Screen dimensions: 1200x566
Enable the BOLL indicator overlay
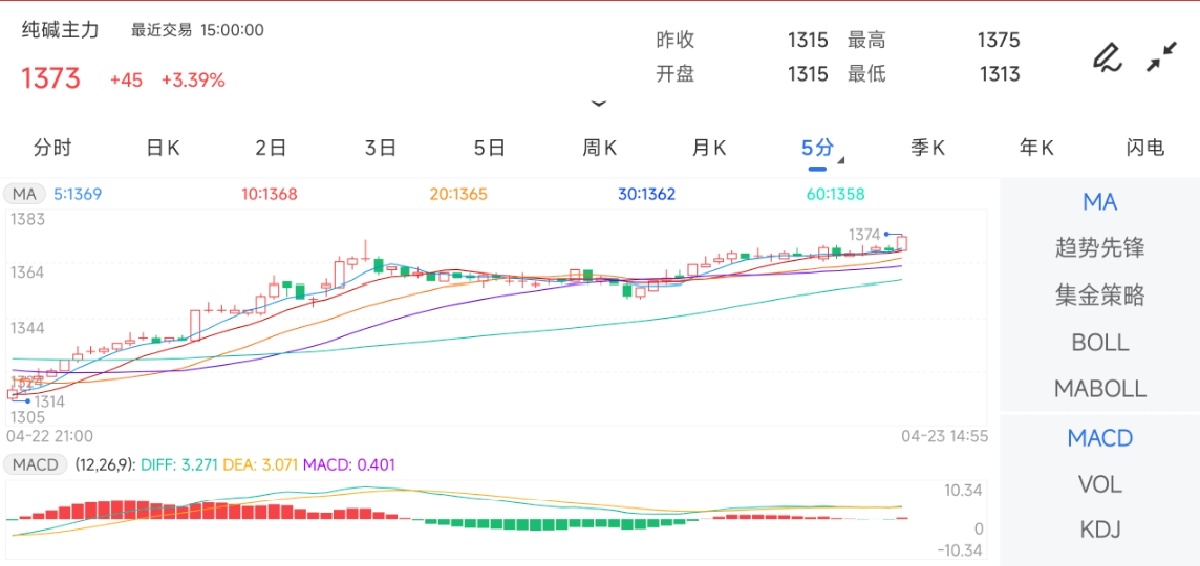pyautogui.click(x=1100, y=342)
